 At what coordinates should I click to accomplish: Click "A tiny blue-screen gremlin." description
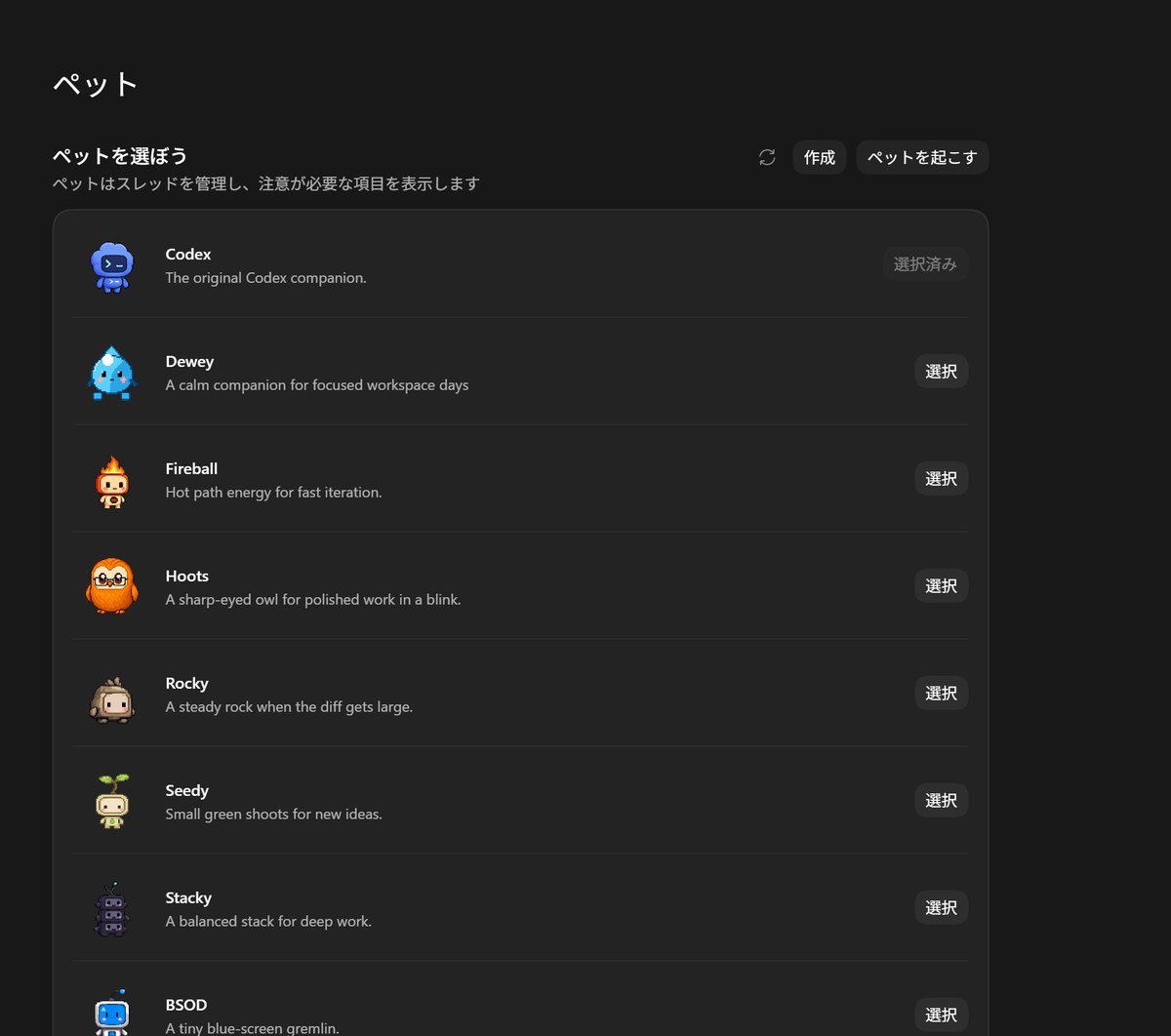point(252,1028)
